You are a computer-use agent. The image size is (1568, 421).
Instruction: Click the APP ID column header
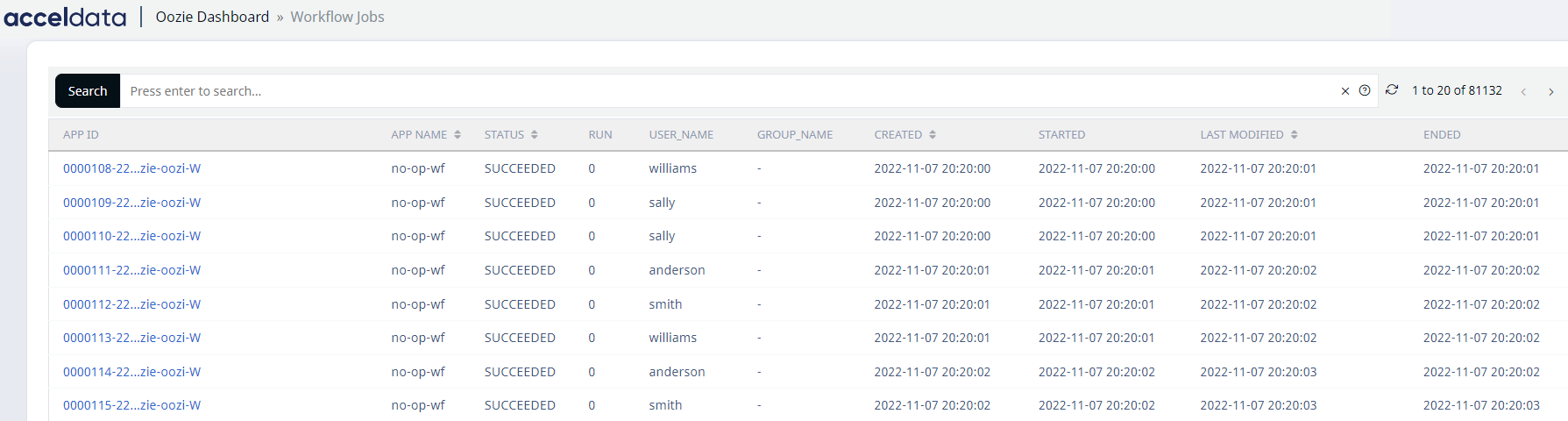click(81, 135)
